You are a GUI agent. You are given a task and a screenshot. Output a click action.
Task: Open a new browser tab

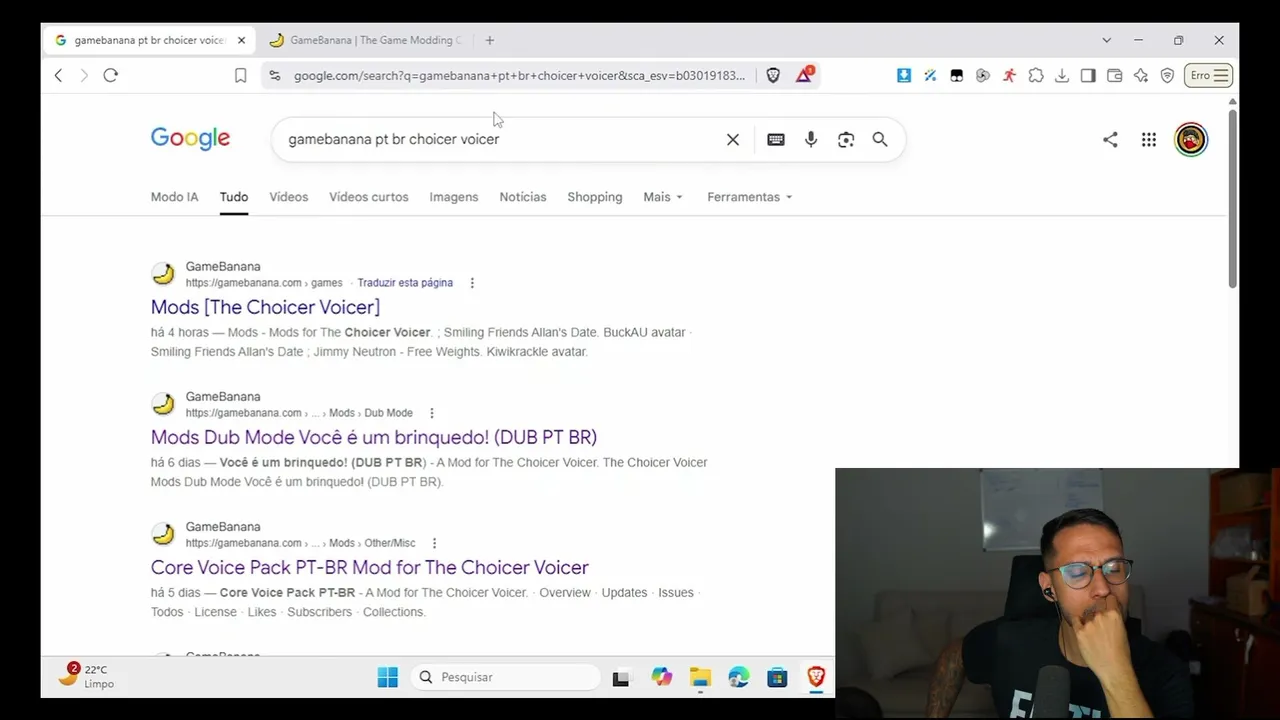click(x=490, y=40)
